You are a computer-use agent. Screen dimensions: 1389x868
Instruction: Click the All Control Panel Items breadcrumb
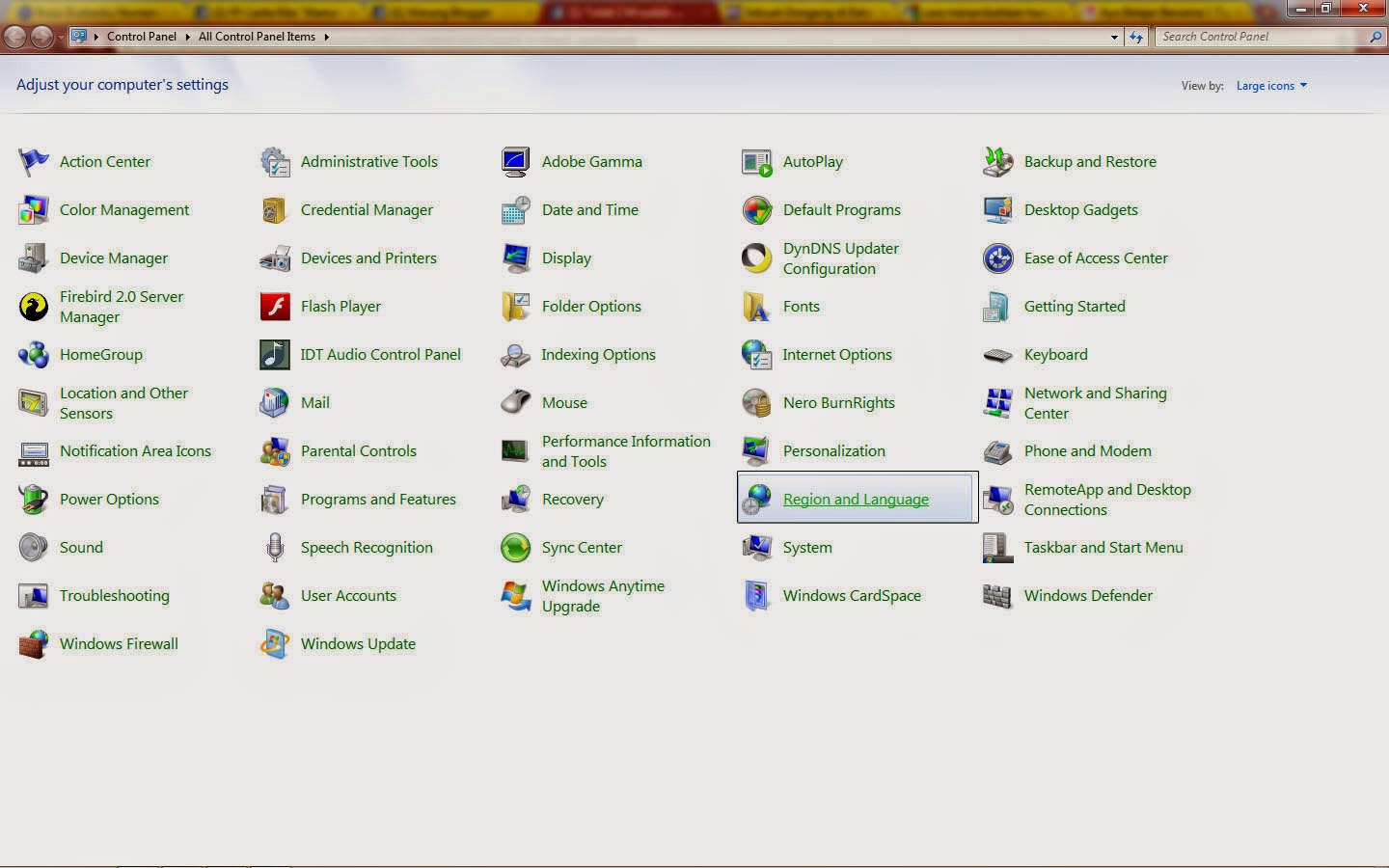point(257,37)
